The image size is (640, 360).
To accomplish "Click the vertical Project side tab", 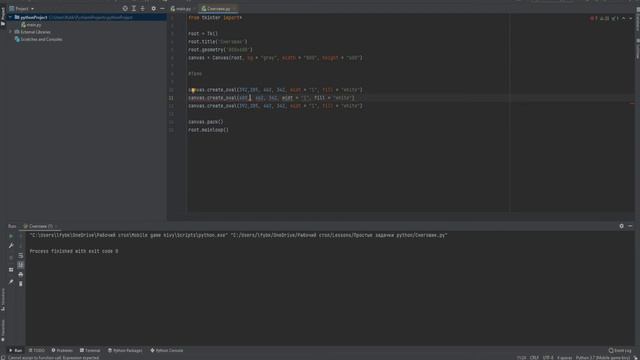I will point(3,17).
